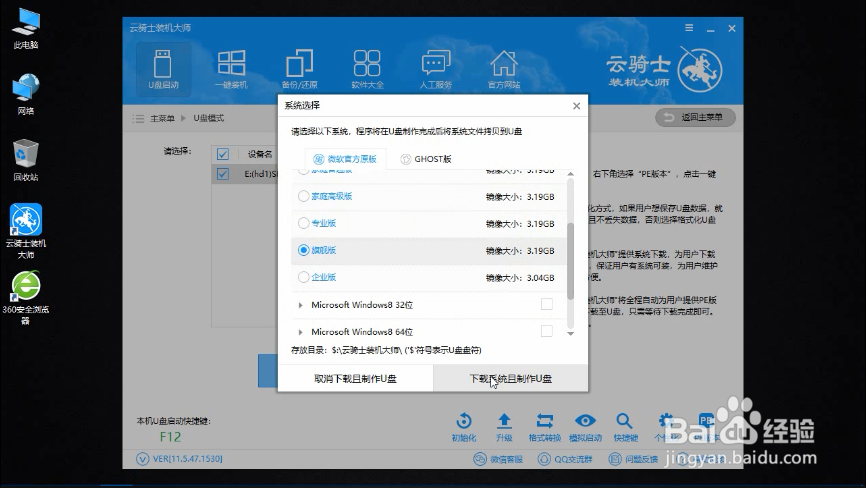Check the Microsoft Windows8 32位 checkbox
Image resolution: width=866 pixels, height=488 pixels.
click(547, 304)
